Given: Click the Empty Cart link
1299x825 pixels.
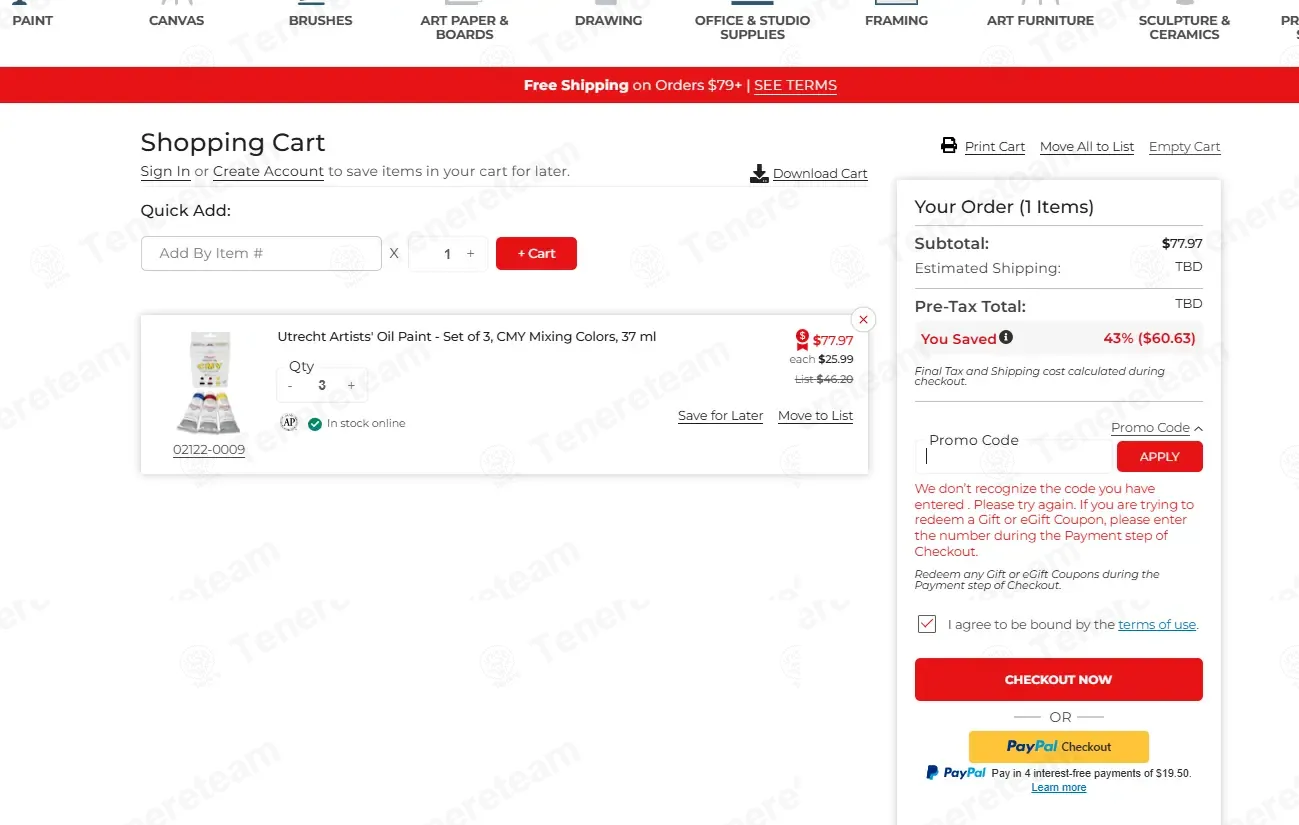Looking at the screenshot, I should pyautogui.click(x=1185, y=147).
